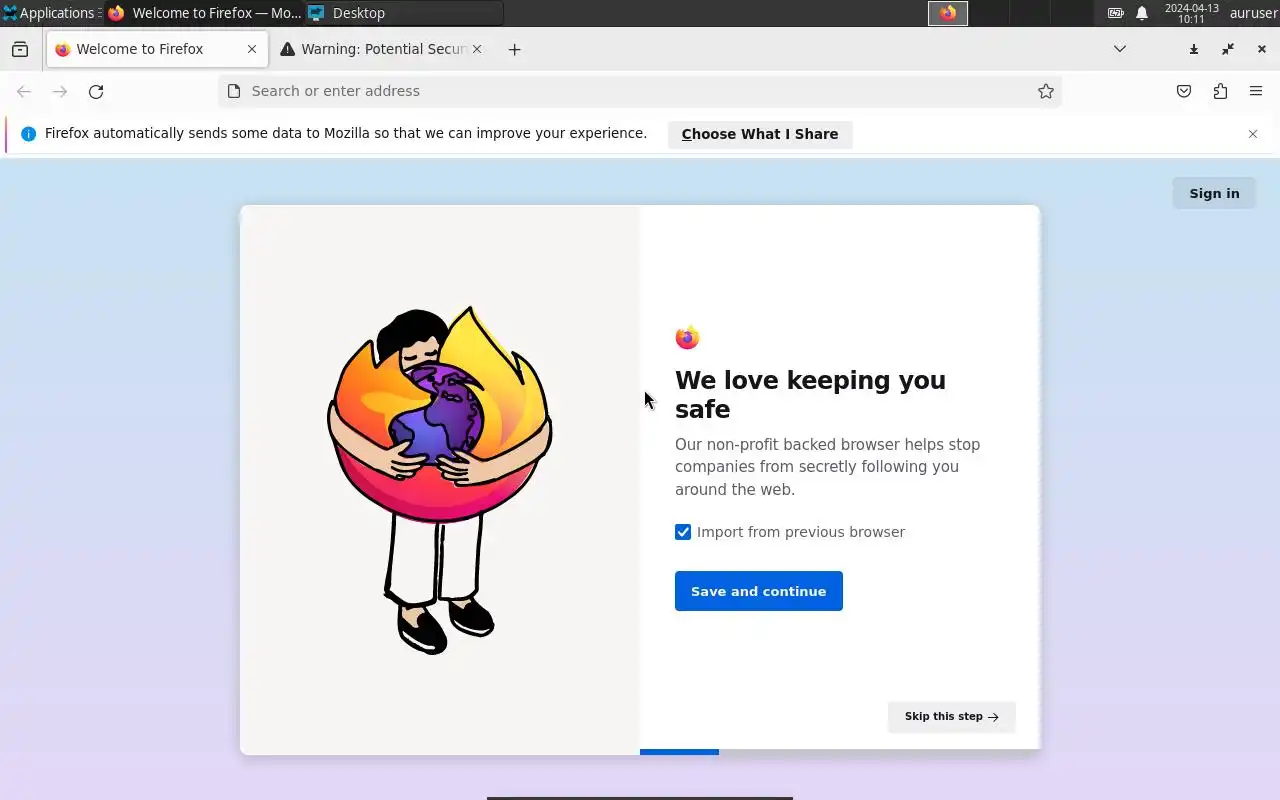This screenshot has width=1280, height=800.
Task: Click the Sign in button
Action: pyautogui.click(x=1214, y=194)
